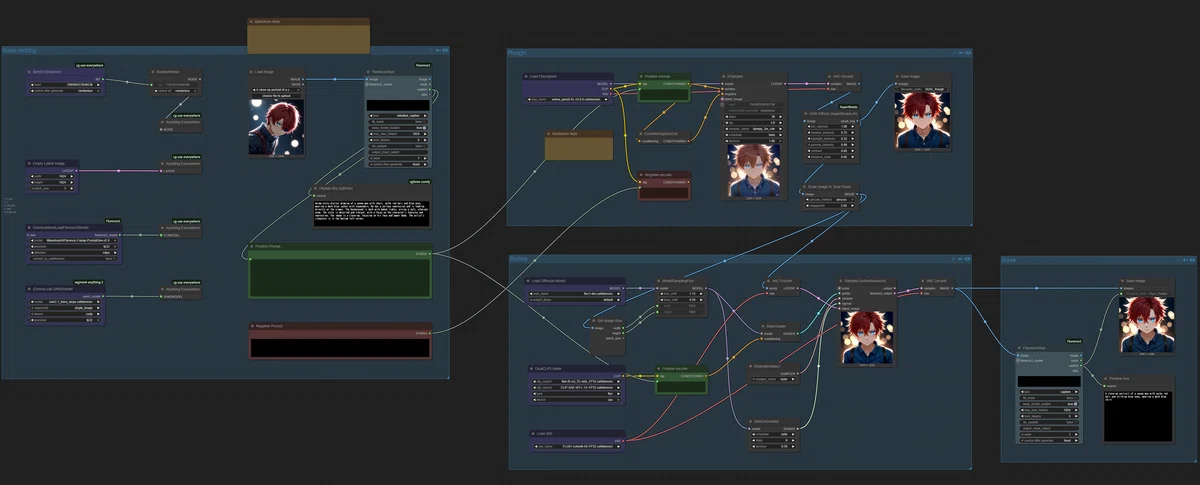Open scheduler dropdown in BasicScheduler
This screenshot has height=485, width=1200.
[774, 434]
